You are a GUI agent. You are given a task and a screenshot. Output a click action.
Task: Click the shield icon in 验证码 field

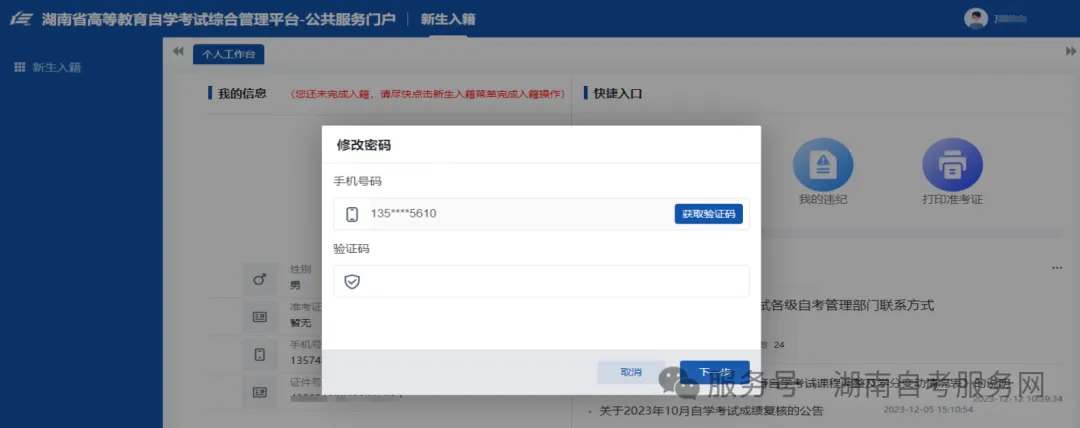pos(352,282)
